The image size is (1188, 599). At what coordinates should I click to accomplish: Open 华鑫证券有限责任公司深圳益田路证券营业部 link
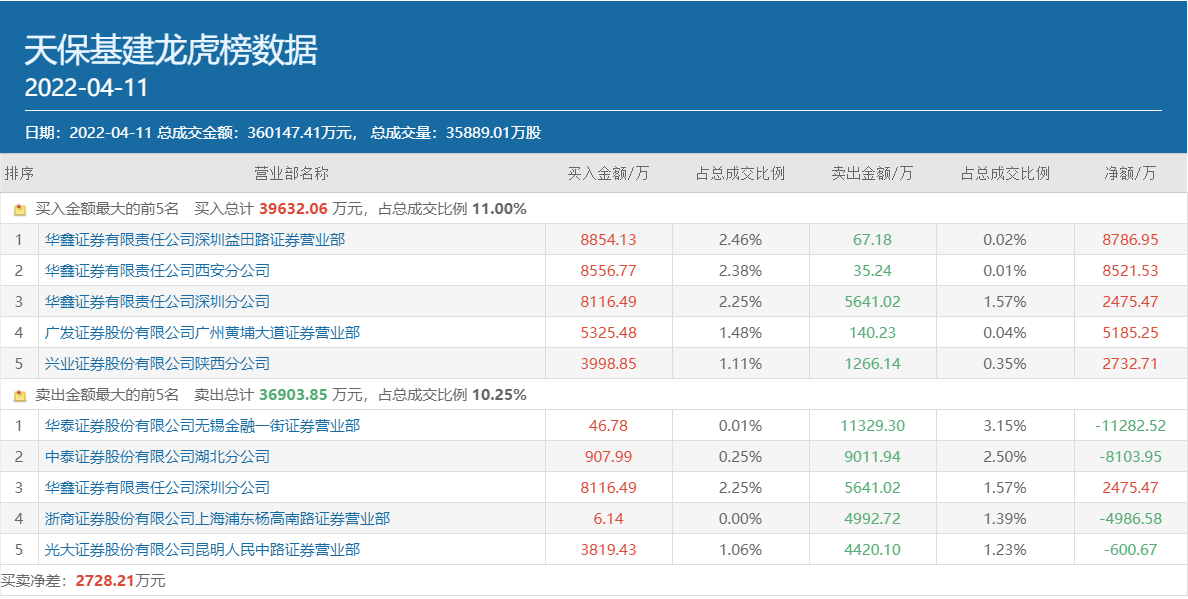click(194, 240)
